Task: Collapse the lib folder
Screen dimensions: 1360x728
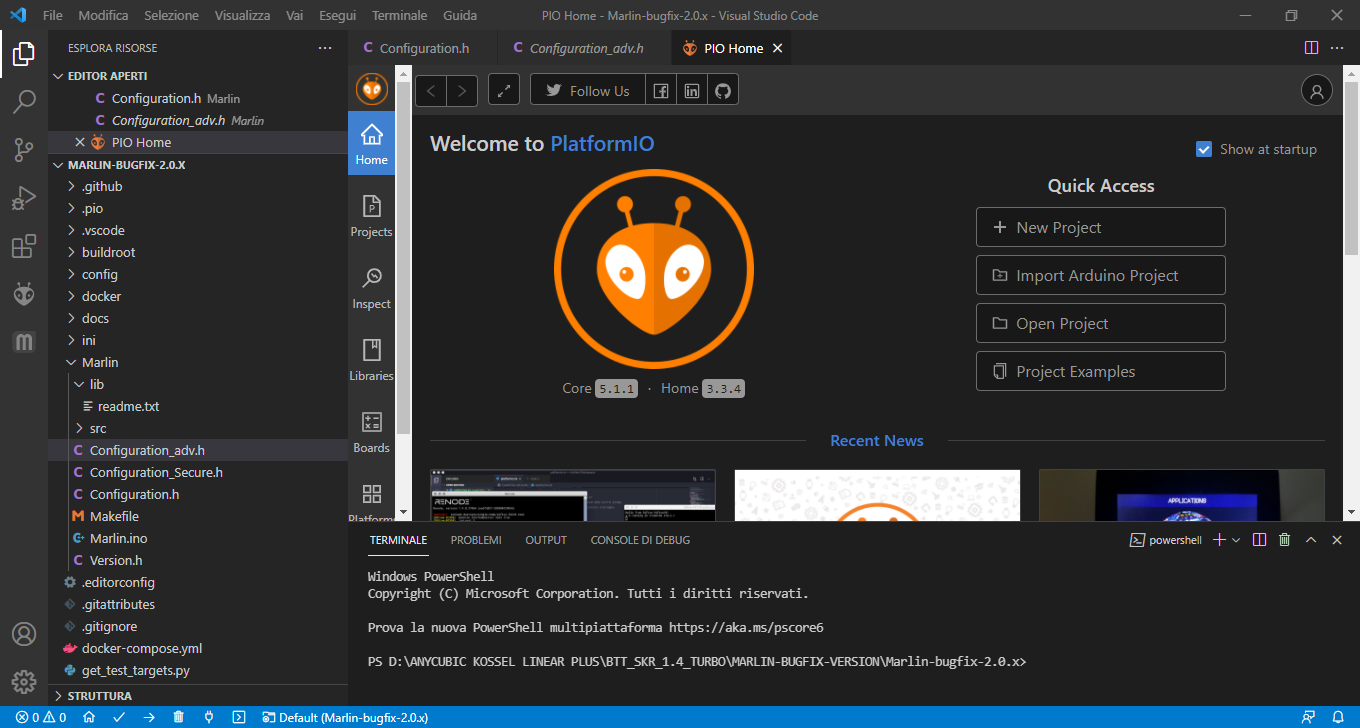Action: pyautogui.click(x=198, y=384)
